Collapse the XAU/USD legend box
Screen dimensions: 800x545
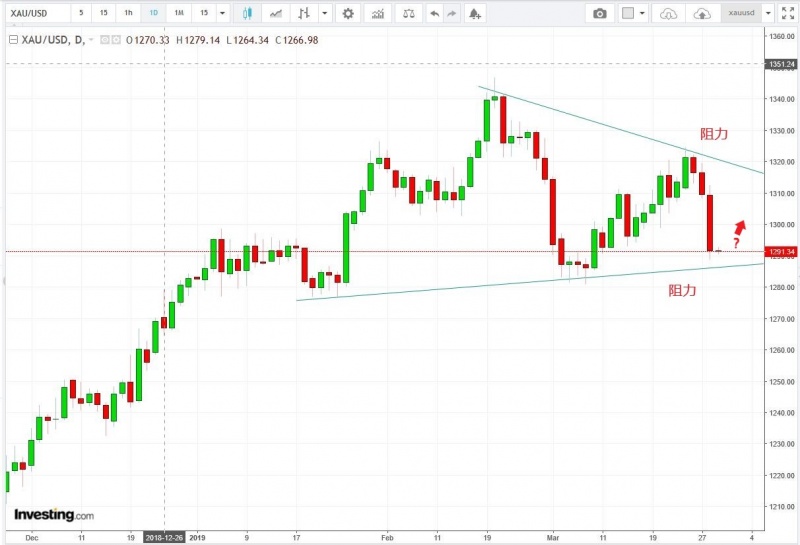pyautogui.click(x=13, y=38)
